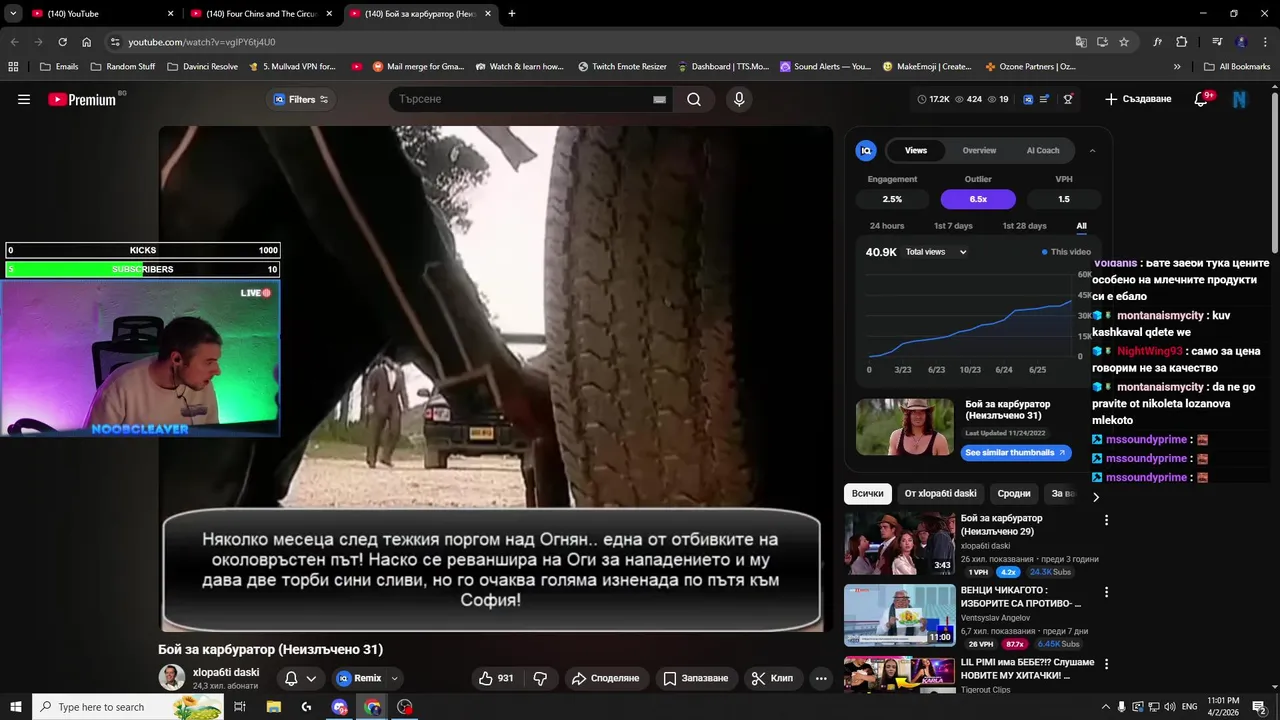This screenshot has height=720, width=1280.
Task: Select the VPH 1.5 pill
Action: tap(1064, 199)
